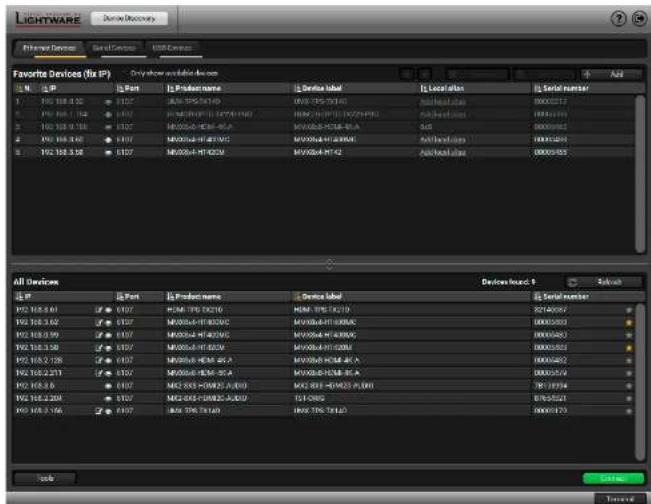651x504 pixels.
Task: Click eye icon of favorite row 4
Action: 108,140
